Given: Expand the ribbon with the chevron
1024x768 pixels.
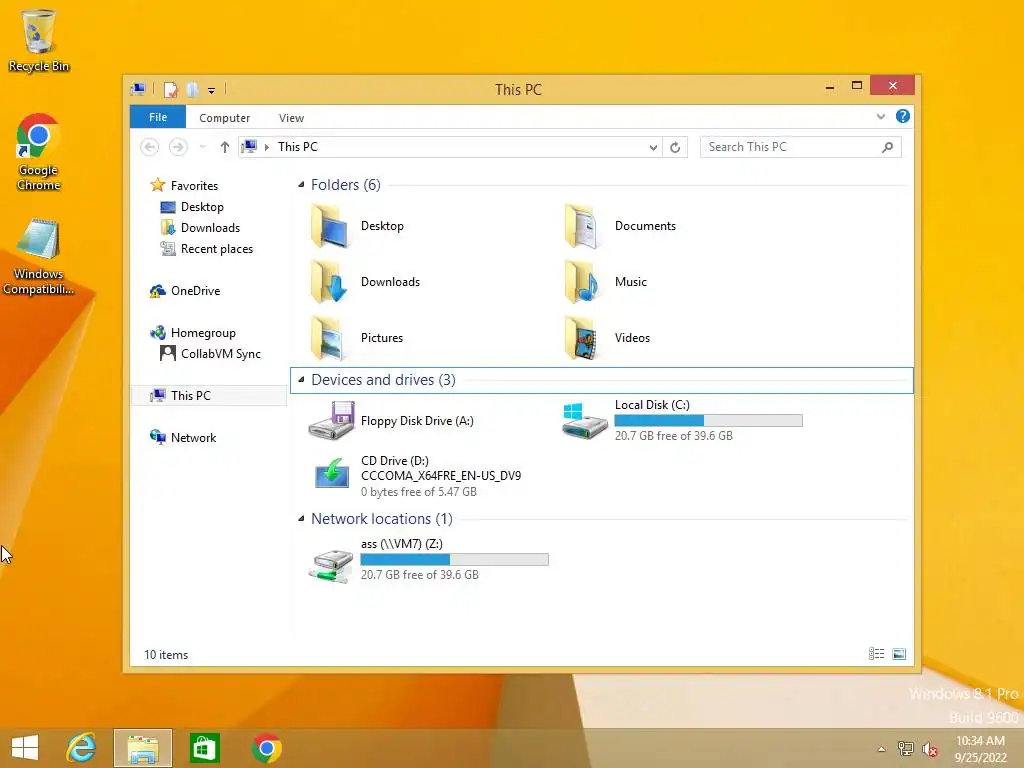Looking at the screenshot, I should pyautogui.click(x=880, y=116).
